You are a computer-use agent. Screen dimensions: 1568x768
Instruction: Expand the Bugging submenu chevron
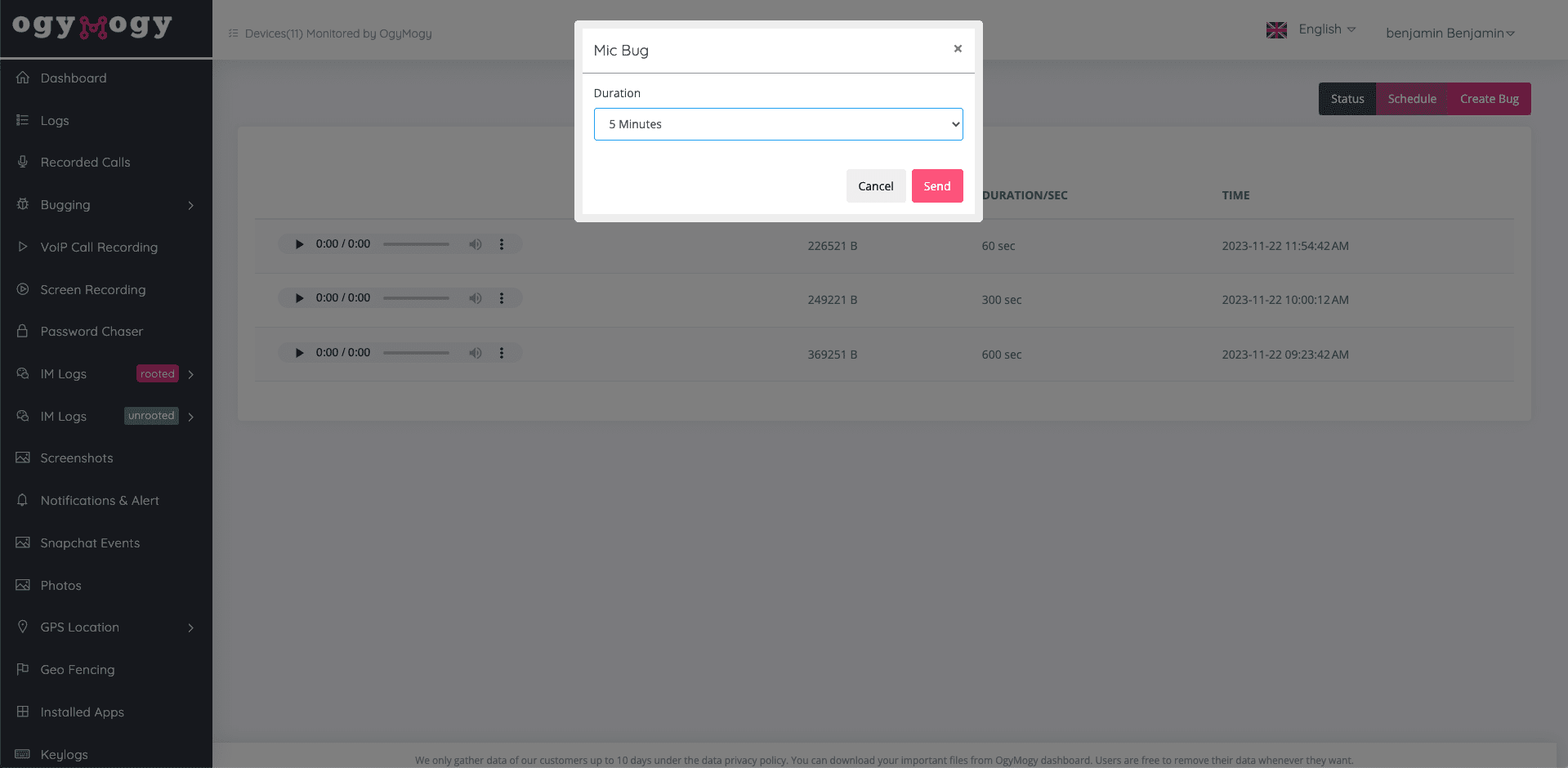coord(191,205)
